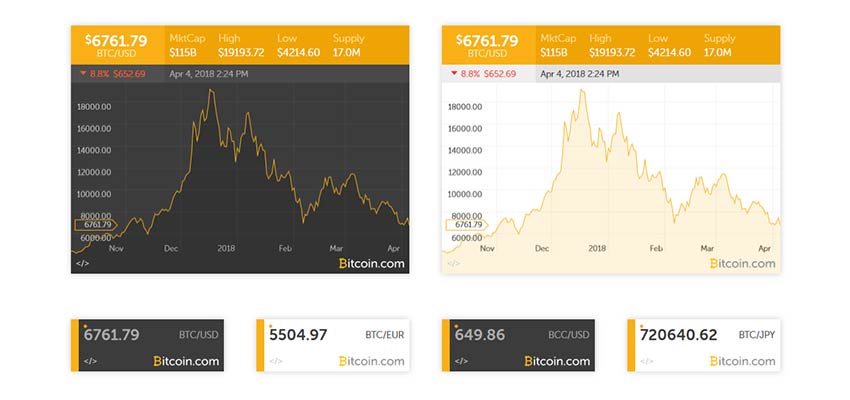The image size is (850, 400).
Task: Click red down arrow on dark chart
Action: click(x=81, y=73)
